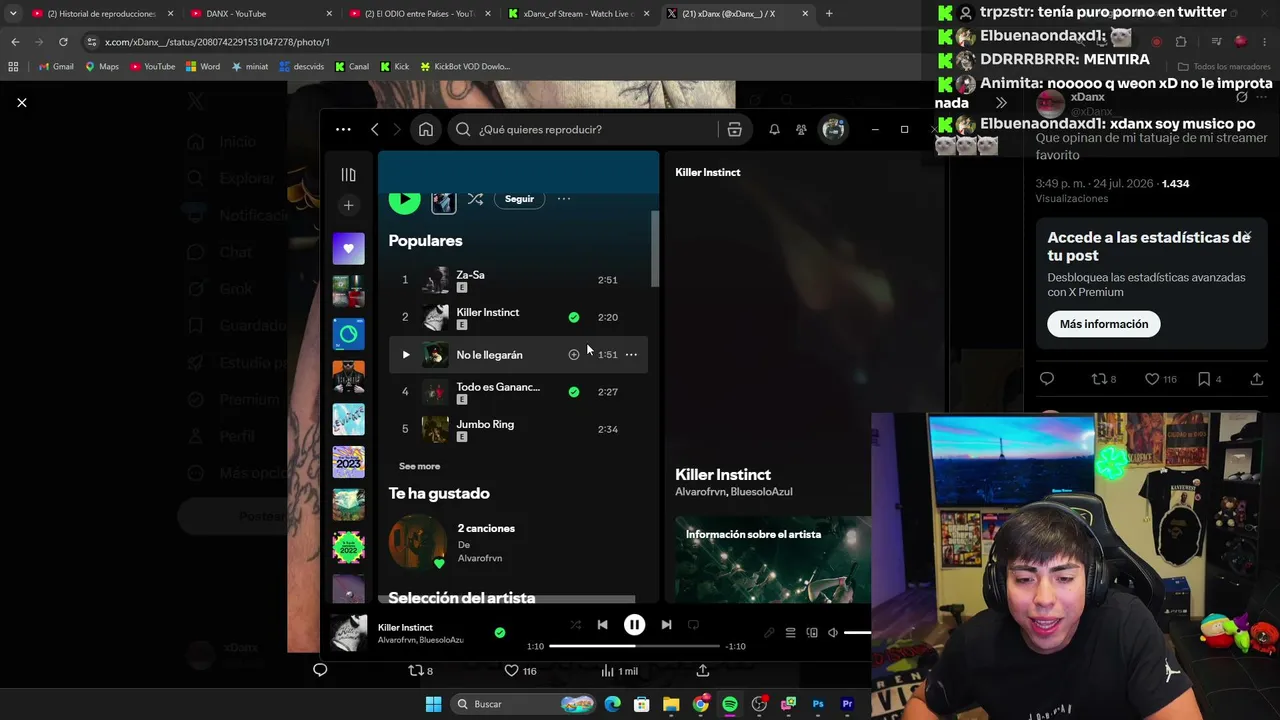This screenshot has height=720, width=1280.
Task: Open the 2023 playlist thumbnail in sidebar
Action: coord(348,462)
